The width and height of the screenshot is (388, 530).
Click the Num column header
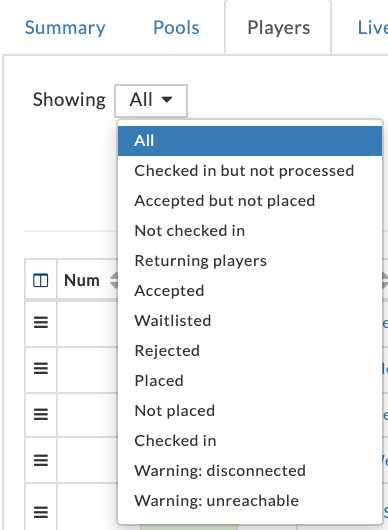[x=82, y=281]
